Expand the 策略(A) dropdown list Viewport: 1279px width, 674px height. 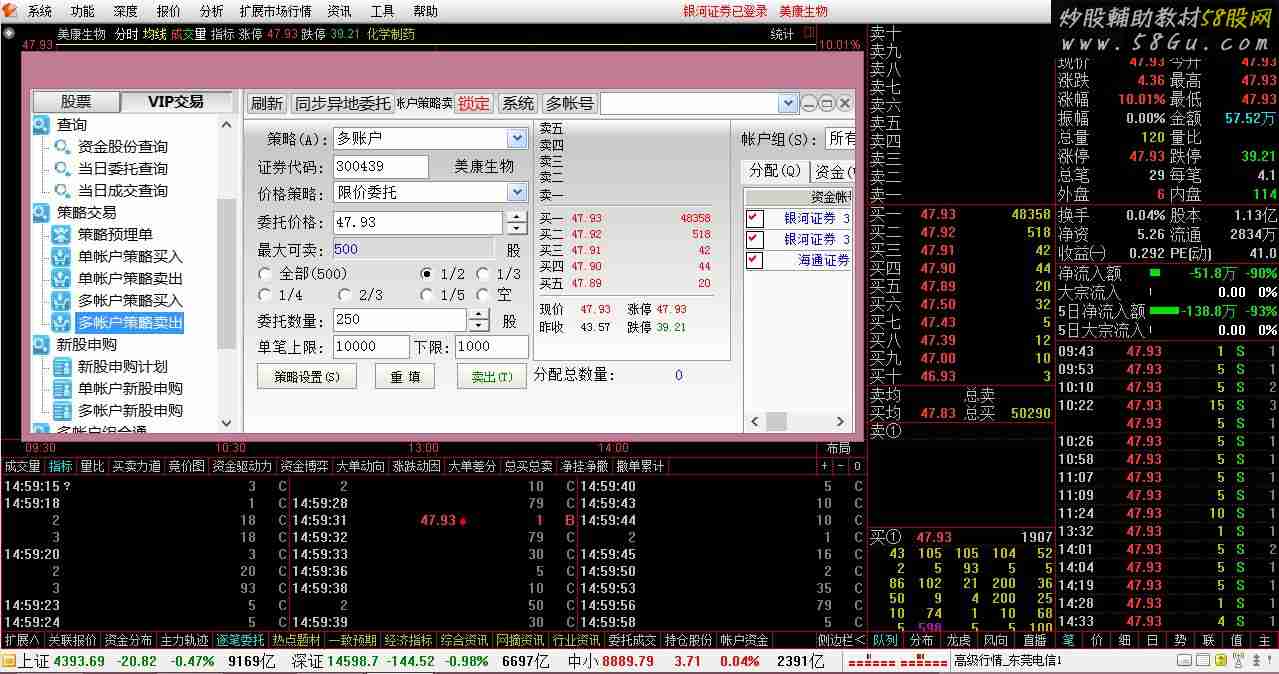point(516,139)
